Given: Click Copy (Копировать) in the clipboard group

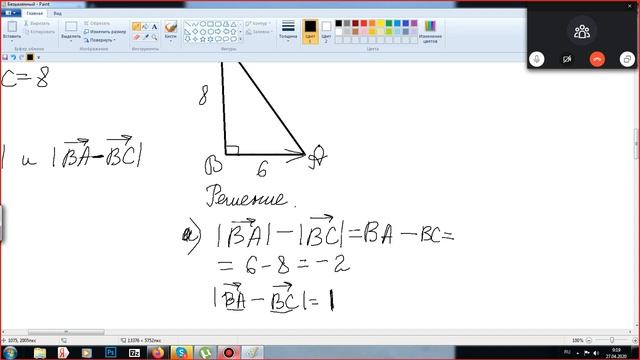Looking at the screenshot, I should pyautogui.click(x=39, y=31).
